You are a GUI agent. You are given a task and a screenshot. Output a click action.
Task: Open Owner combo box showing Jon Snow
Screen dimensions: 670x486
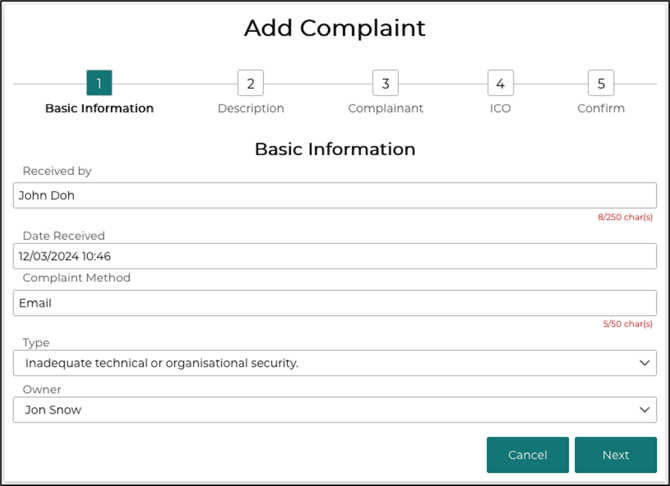335,409
